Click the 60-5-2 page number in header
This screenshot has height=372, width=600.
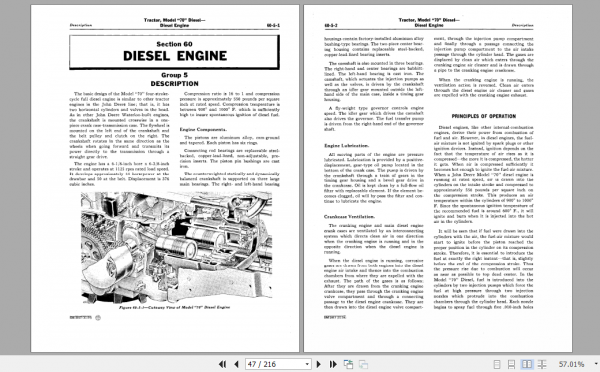tap(331, 26)
